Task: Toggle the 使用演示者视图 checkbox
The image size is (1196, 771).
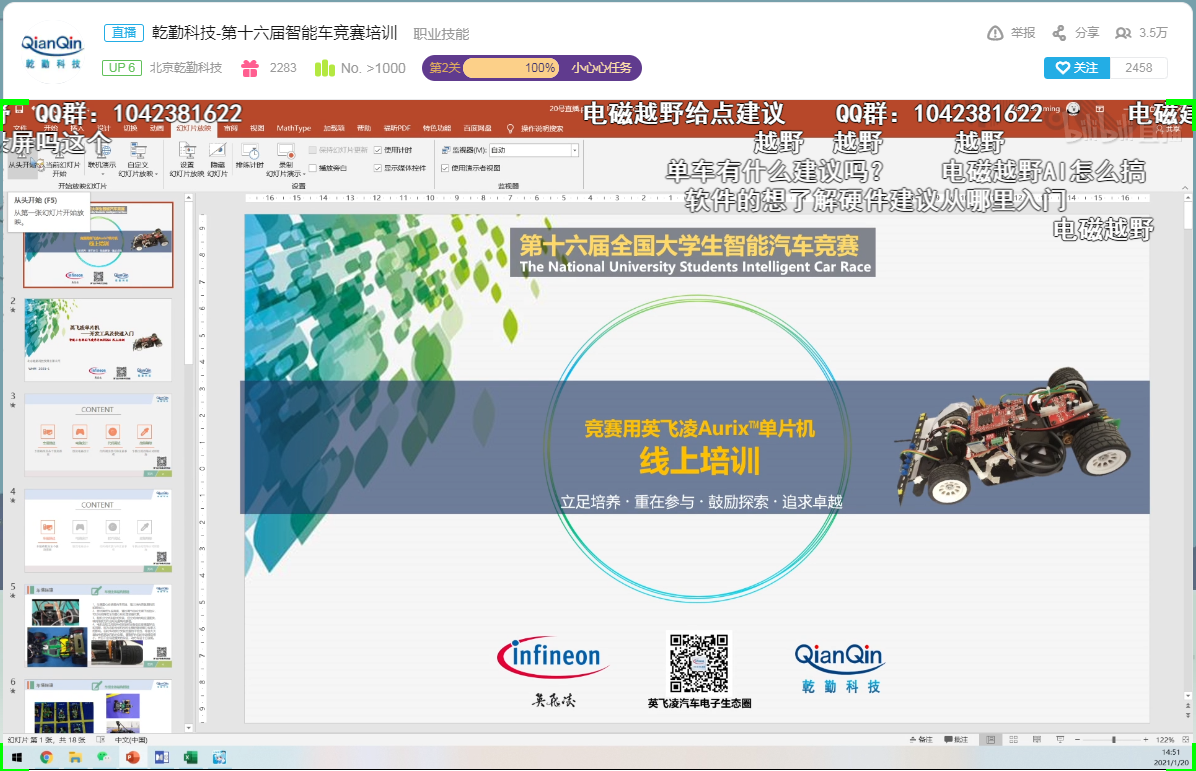Action: (x=445, y=168)
